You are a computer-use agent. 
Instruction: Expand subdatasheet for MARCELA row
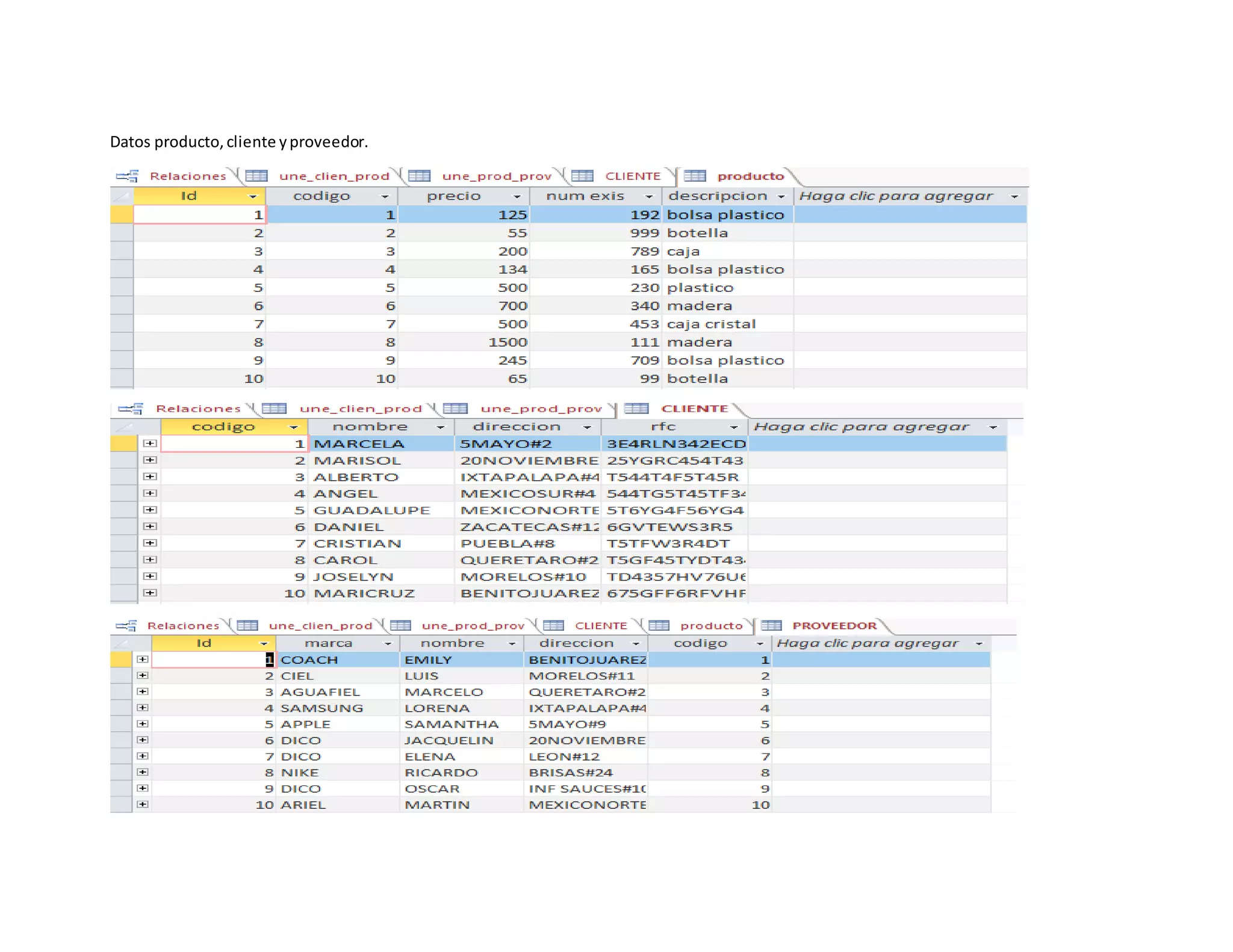tap(150, 444)
